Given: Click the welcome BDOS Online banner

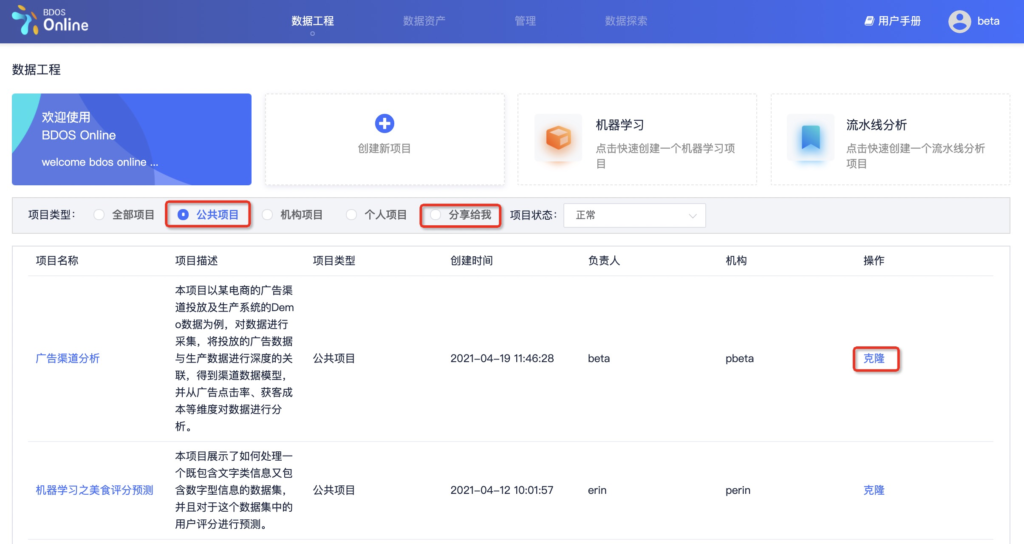Looking at the screenshot, I should pyautogui.click(x=131, y=139).
